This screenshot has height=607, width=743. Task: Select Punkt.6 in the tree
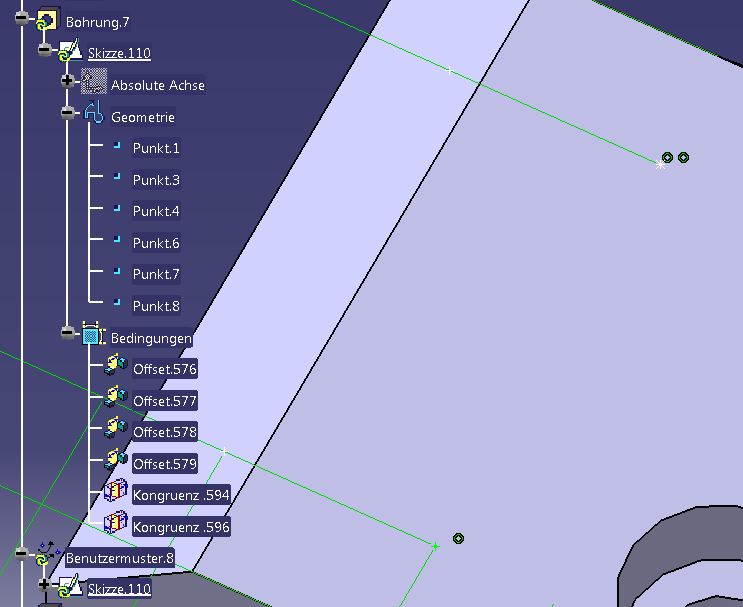click(156, 243)
